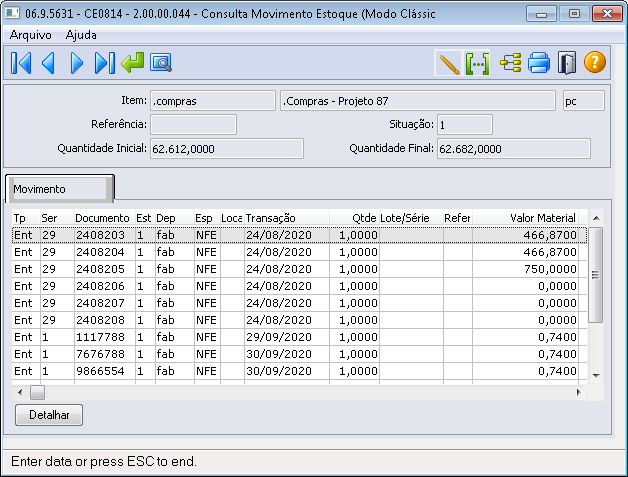Click the horizontal scrollbar thumb
The width and height of the screenshot is (628, 477).
click(37, 392)
